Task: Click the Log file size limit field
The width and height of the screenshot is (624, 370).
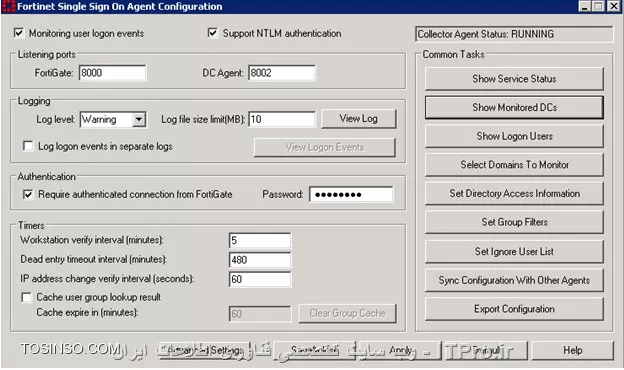Action: coord(282,119)
